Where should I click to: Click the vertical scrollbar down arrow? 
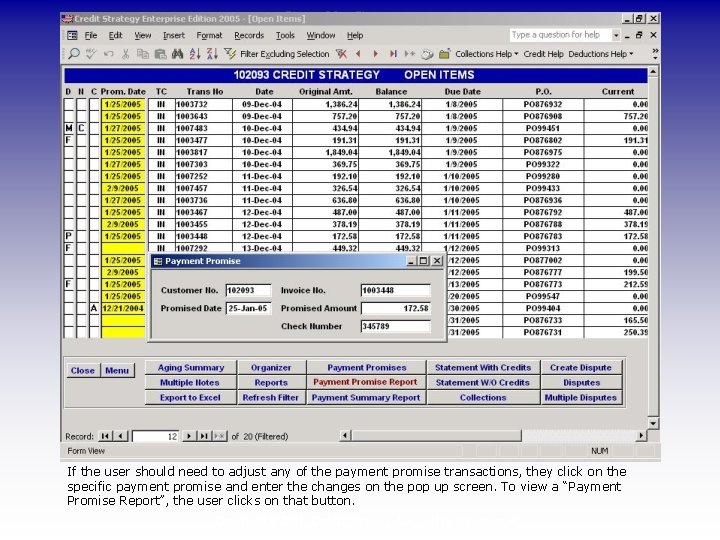[x=653, y=423]
